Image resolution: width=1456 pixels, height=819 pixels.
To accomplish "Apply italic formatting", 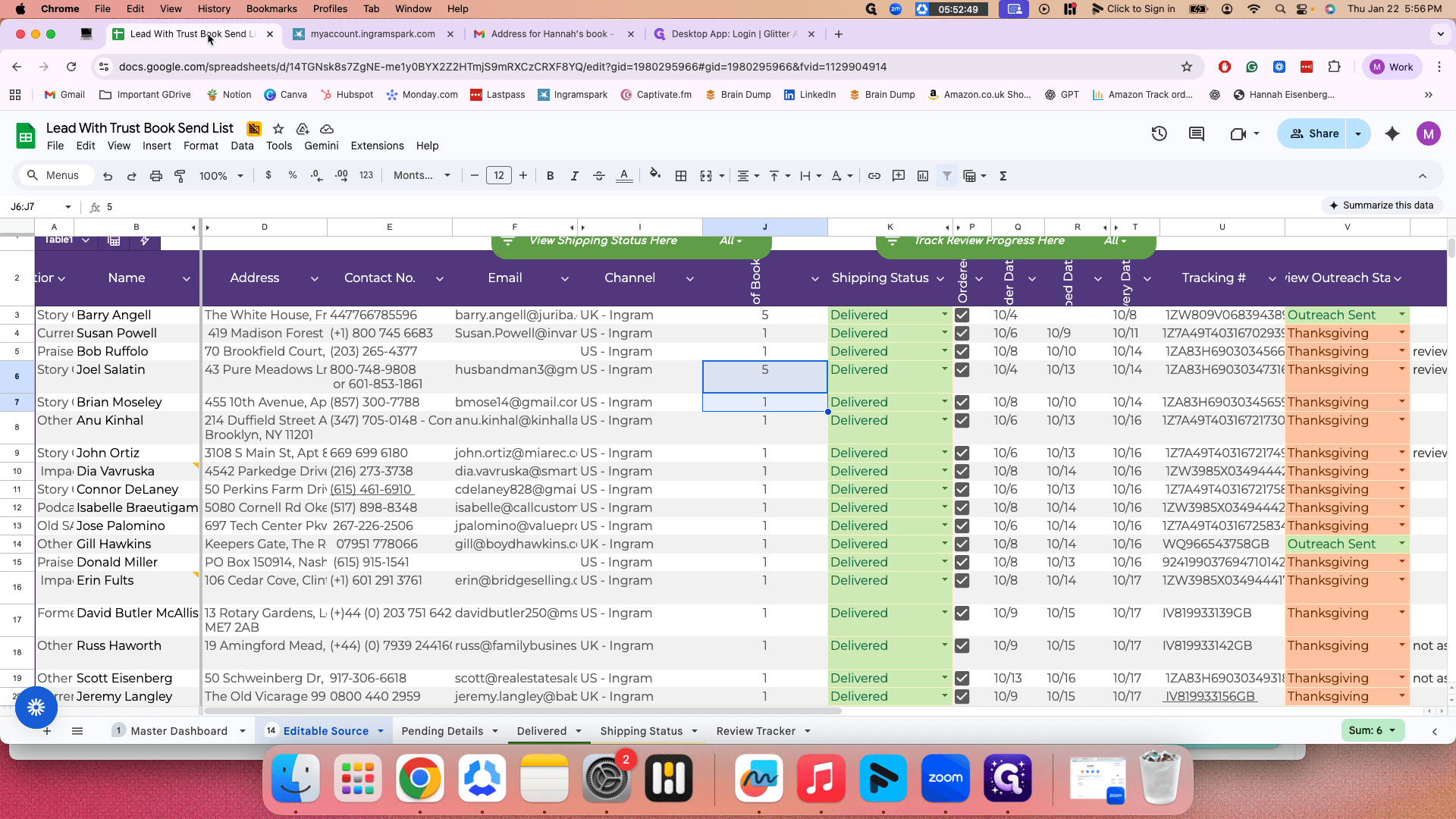I will coord(575,176).
